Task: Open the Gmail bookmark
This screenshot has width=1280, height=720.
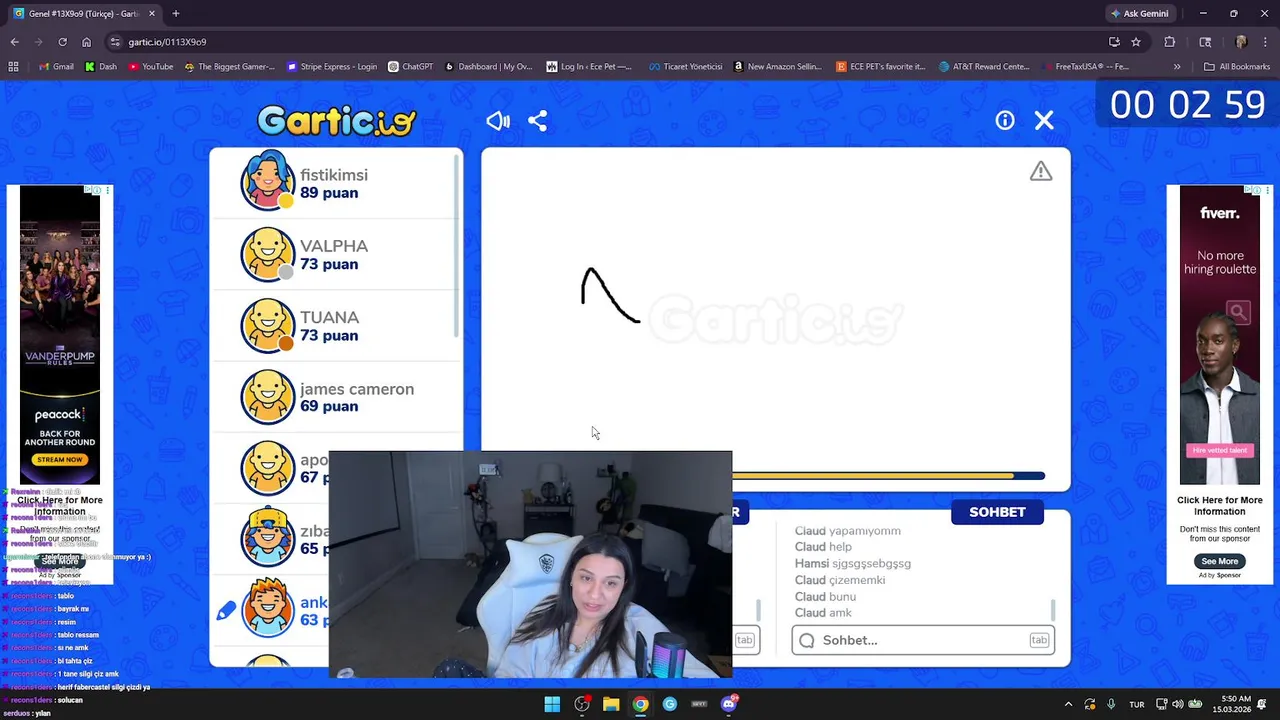Action: (x=56, y=67)
